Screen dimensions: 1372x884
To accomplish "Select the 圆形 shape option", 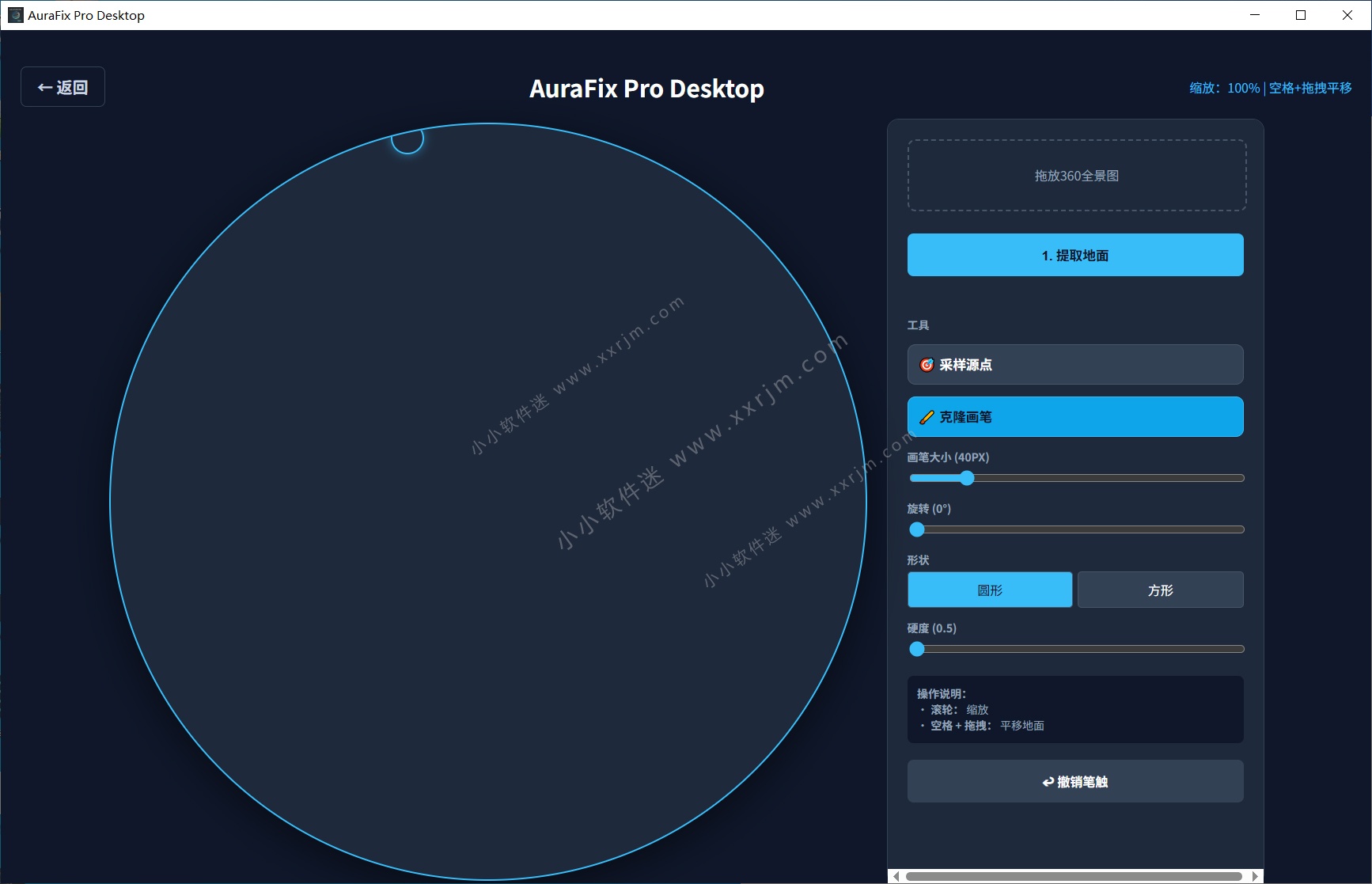I will point(989,590).
